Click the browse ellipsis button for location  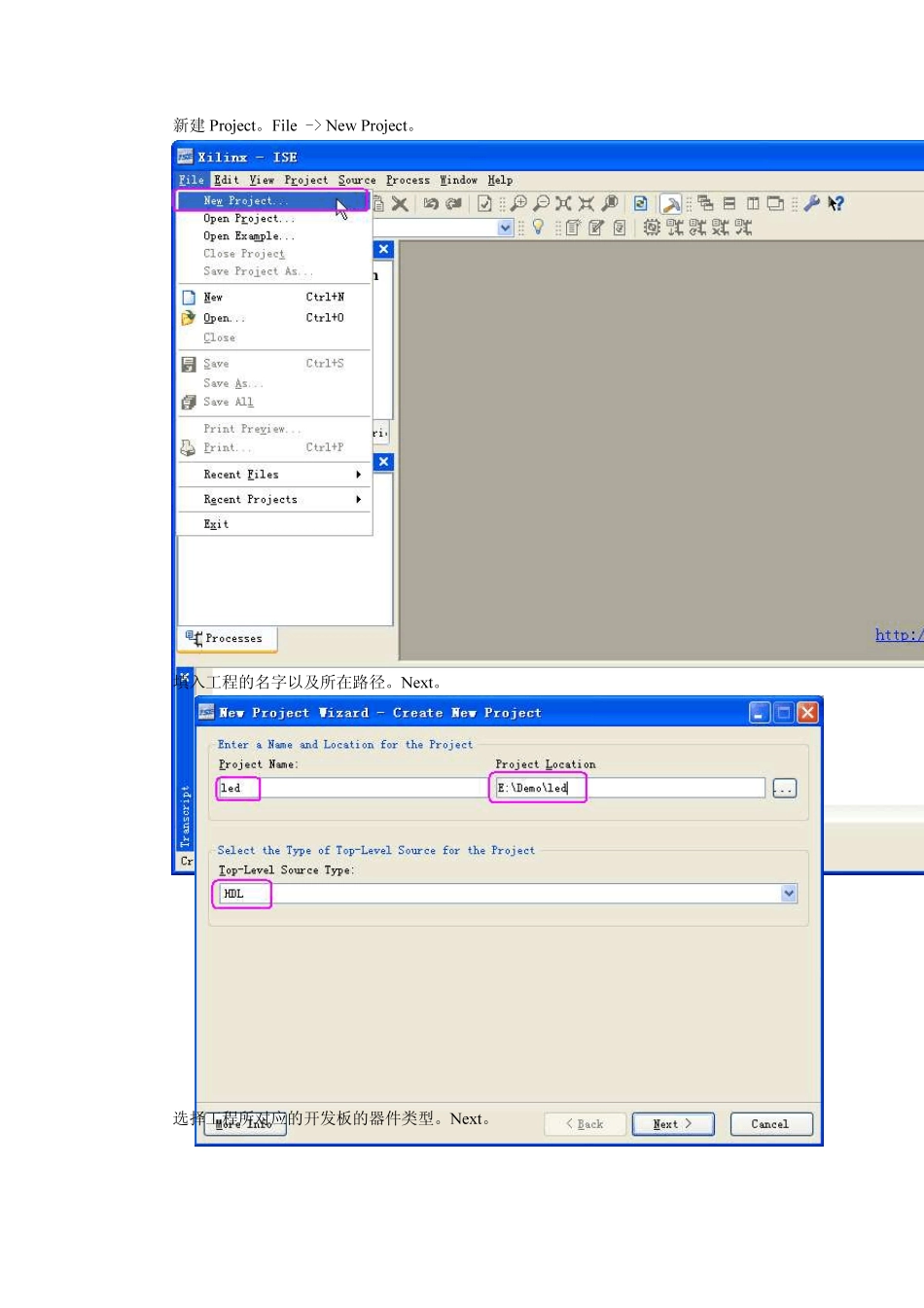(784, 789)
